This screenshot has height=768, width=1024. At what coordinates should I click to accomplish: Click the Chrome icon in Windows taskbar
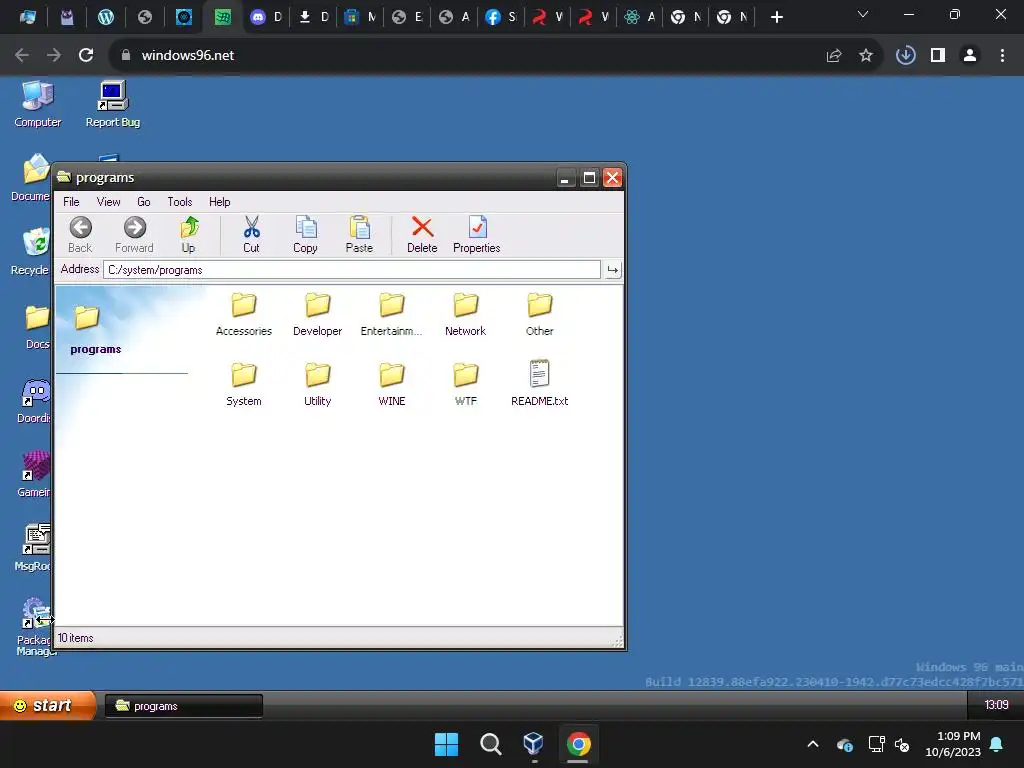coord(579,744)
